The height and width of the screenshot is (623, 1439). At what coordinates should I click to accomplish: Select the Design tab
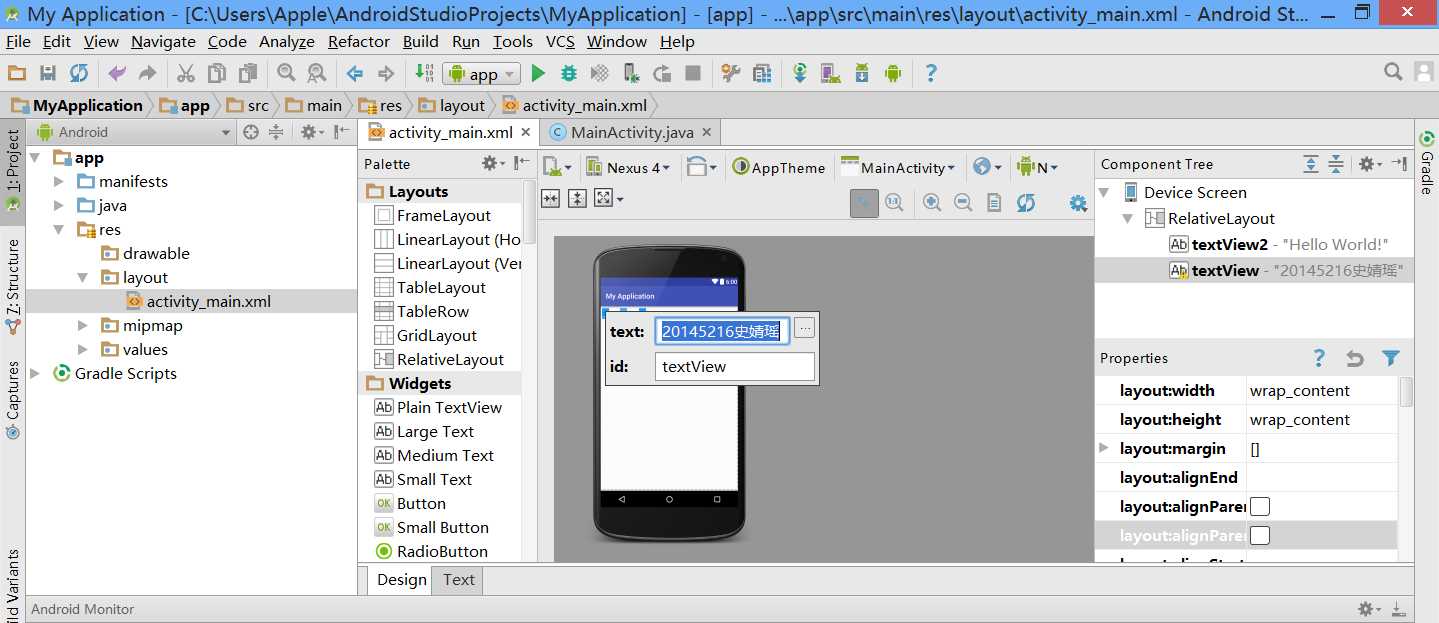(402, 580)
